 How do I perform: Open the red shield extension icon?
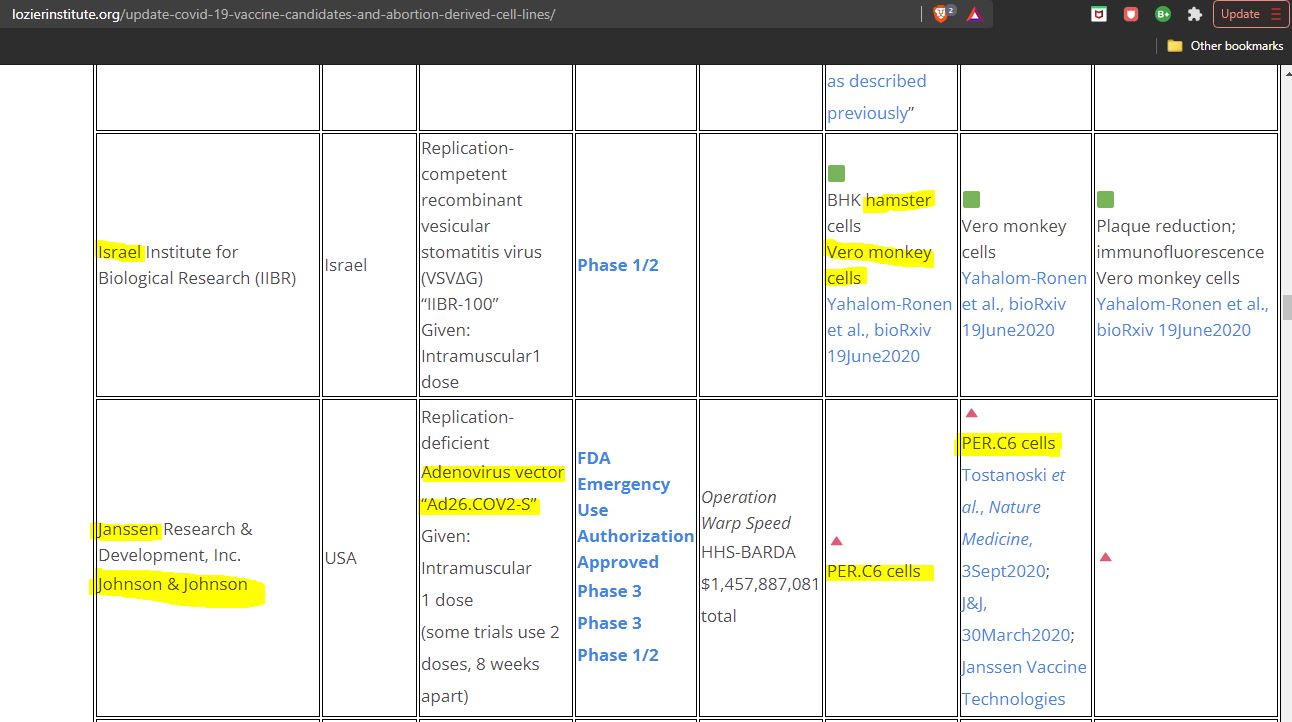[1131, 14]
